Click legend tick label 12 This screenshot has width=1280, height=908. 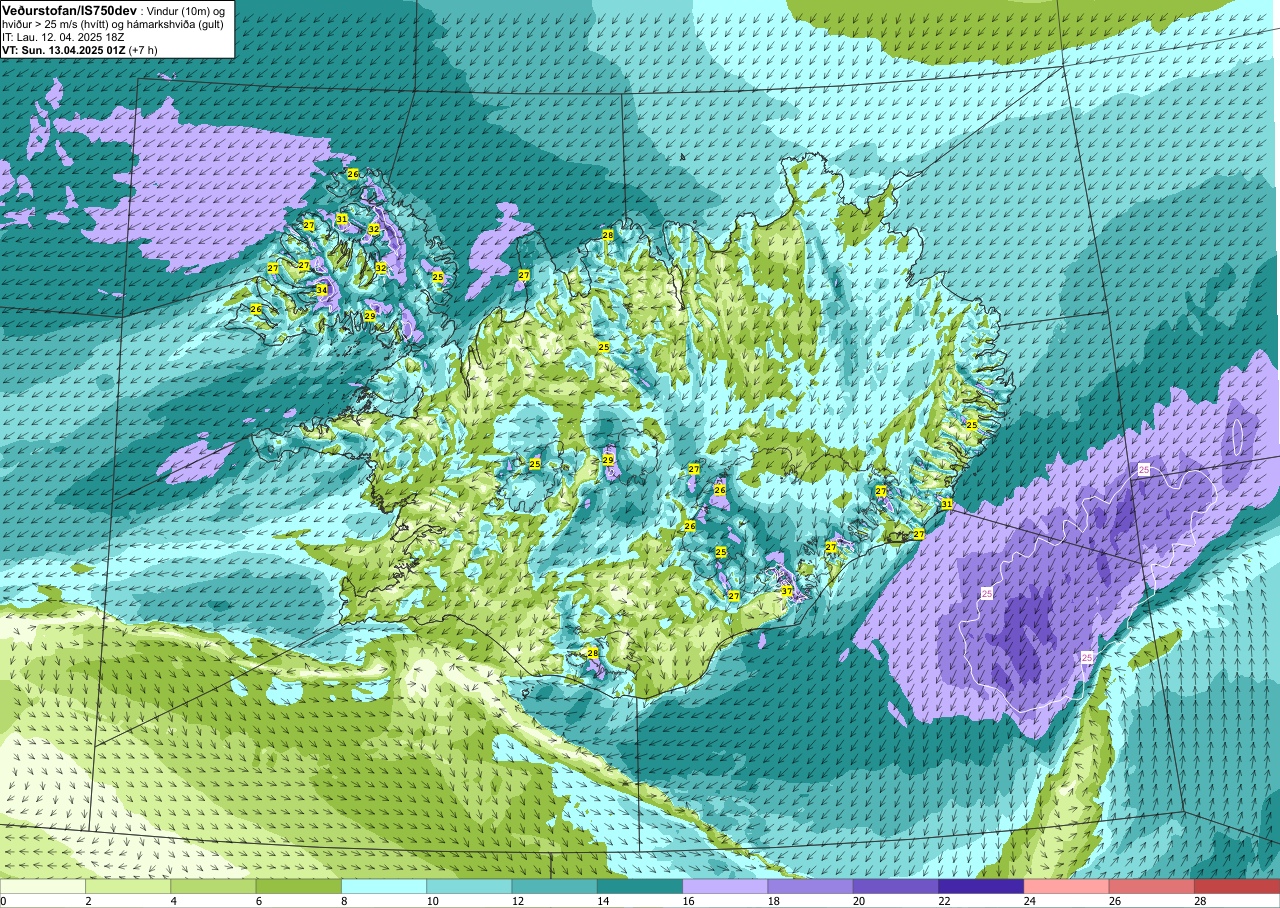click(517, 901)
